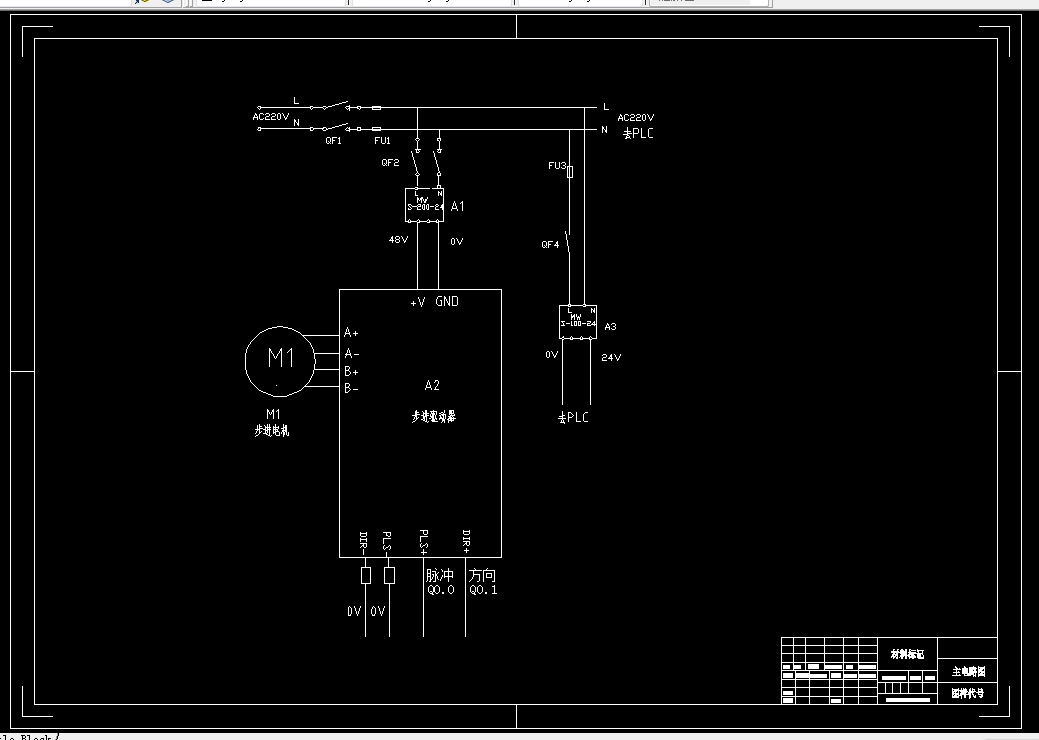This screenshot has height=740, width=1039.
Task: Click the S-100-24 power supply block
Action: pos(578,321)
